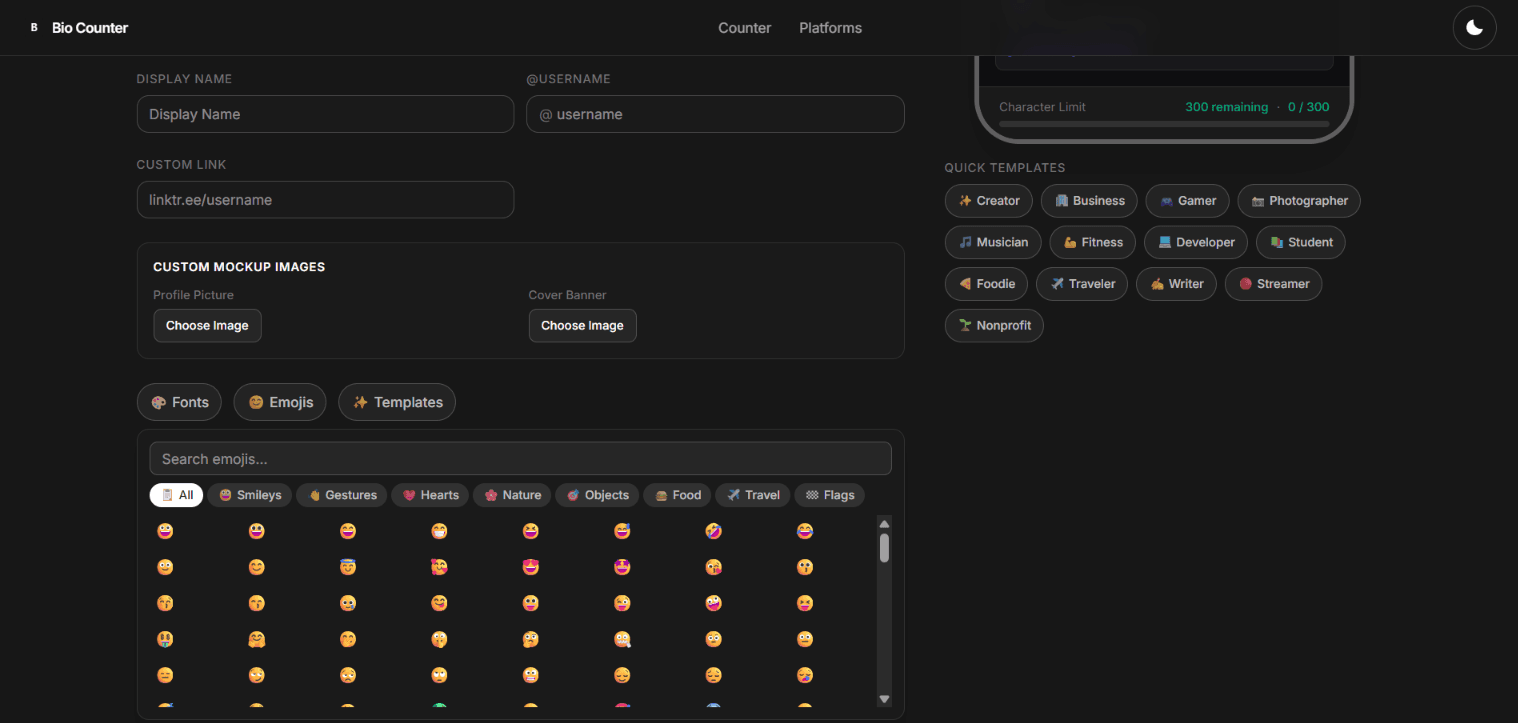Choose Image for Profile Picture

(x=207, y=326)
